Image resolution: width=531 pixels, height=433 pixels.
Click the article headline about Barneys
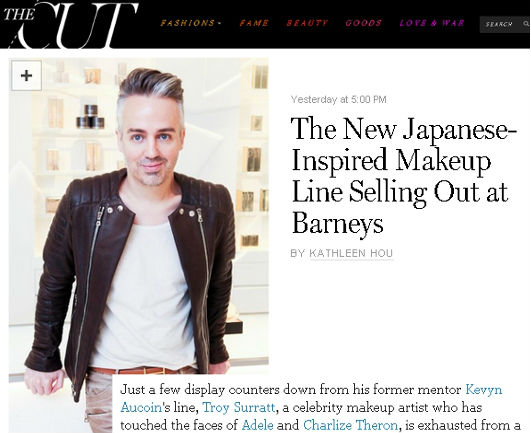[403, 175]
